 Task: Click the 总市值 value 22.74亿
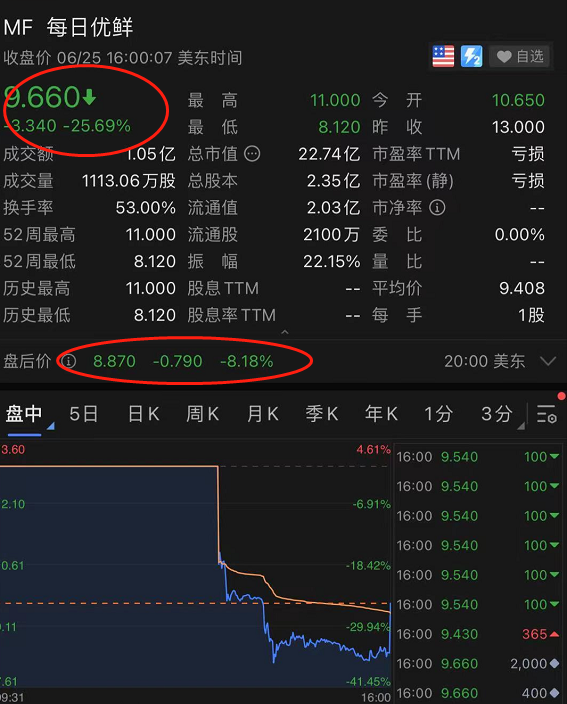coord(330,154)
